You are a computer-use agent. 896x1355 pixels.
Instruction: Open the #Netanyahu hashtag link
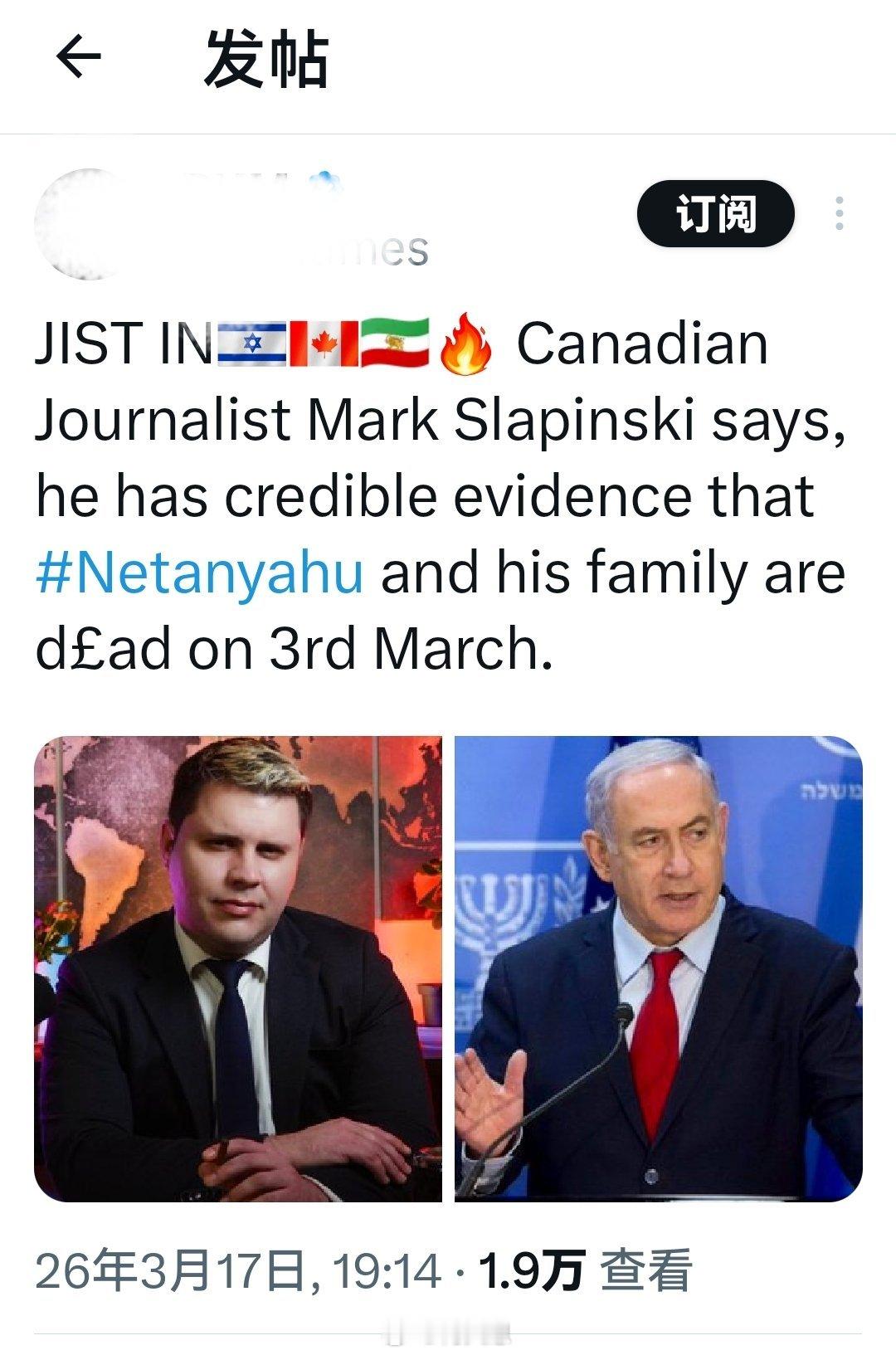(x=200, y=573)
